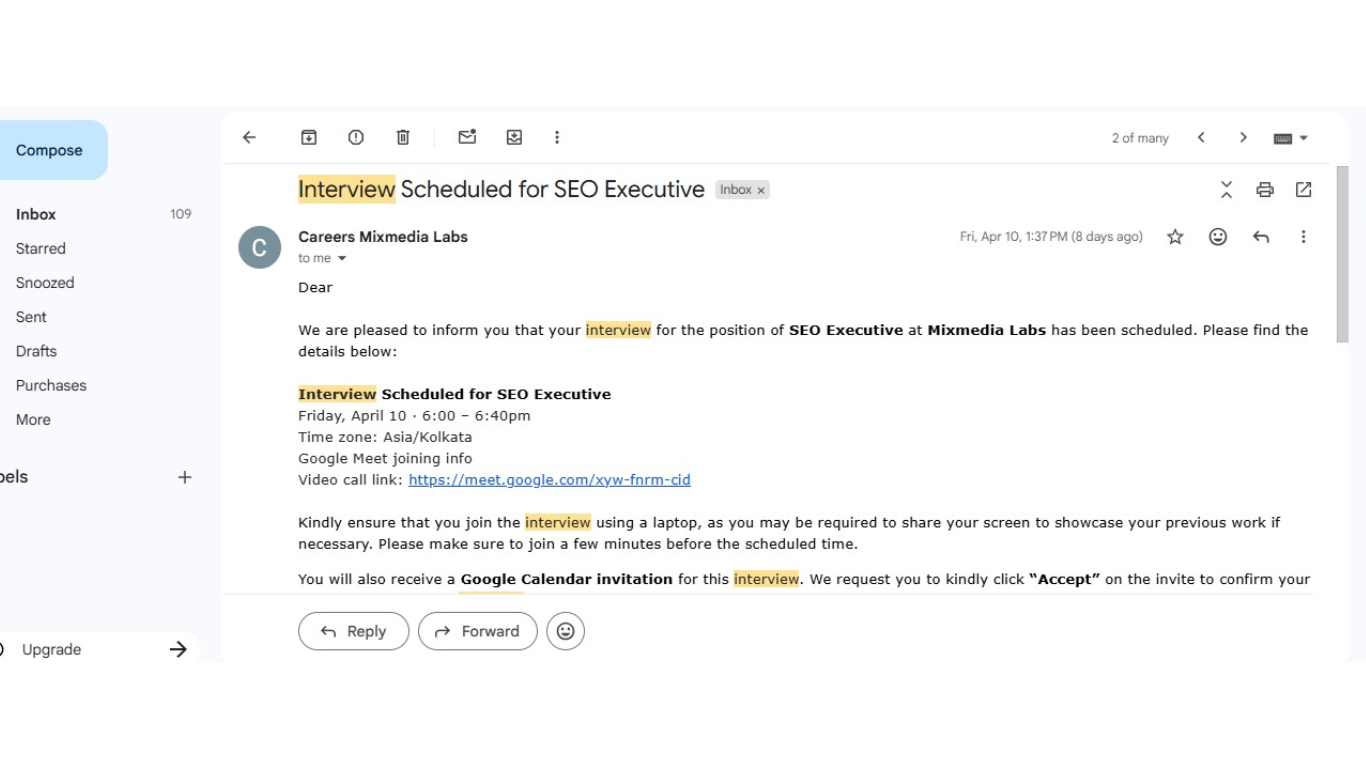Remove the Inbox label with x
Image resolution: width=1366 pixels, height=768 pixels.
[761, 190]
